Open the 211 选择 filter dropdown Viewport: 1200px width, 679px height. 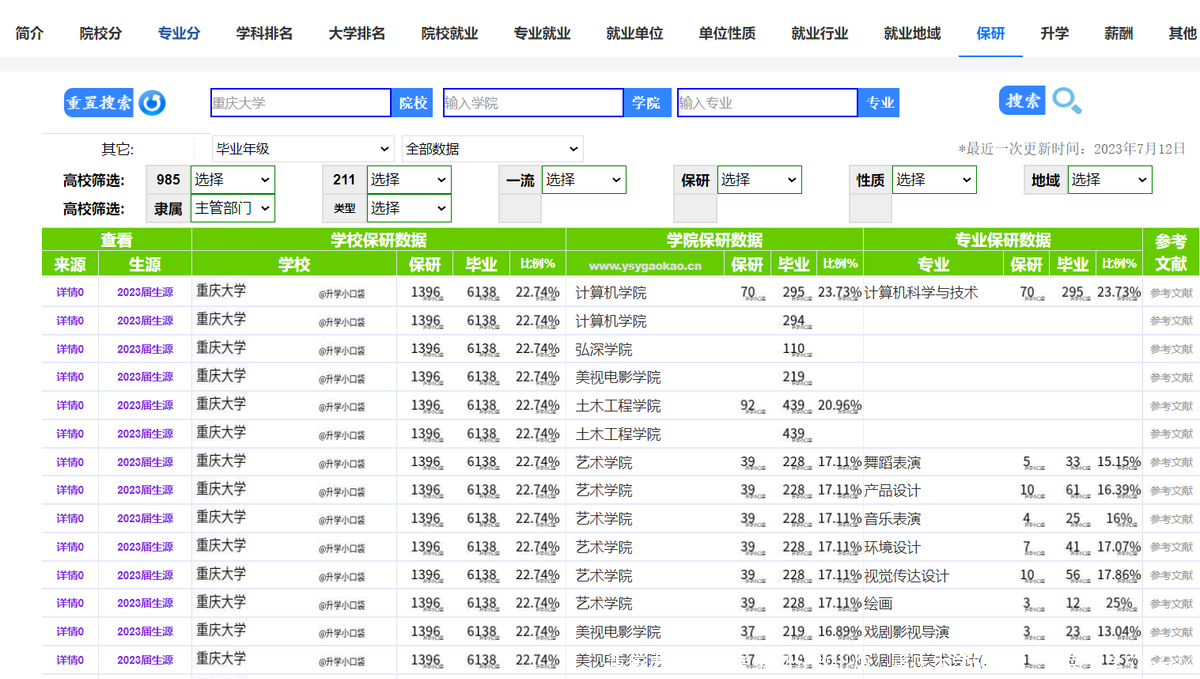pyautogui.click(x=408, y=180)
